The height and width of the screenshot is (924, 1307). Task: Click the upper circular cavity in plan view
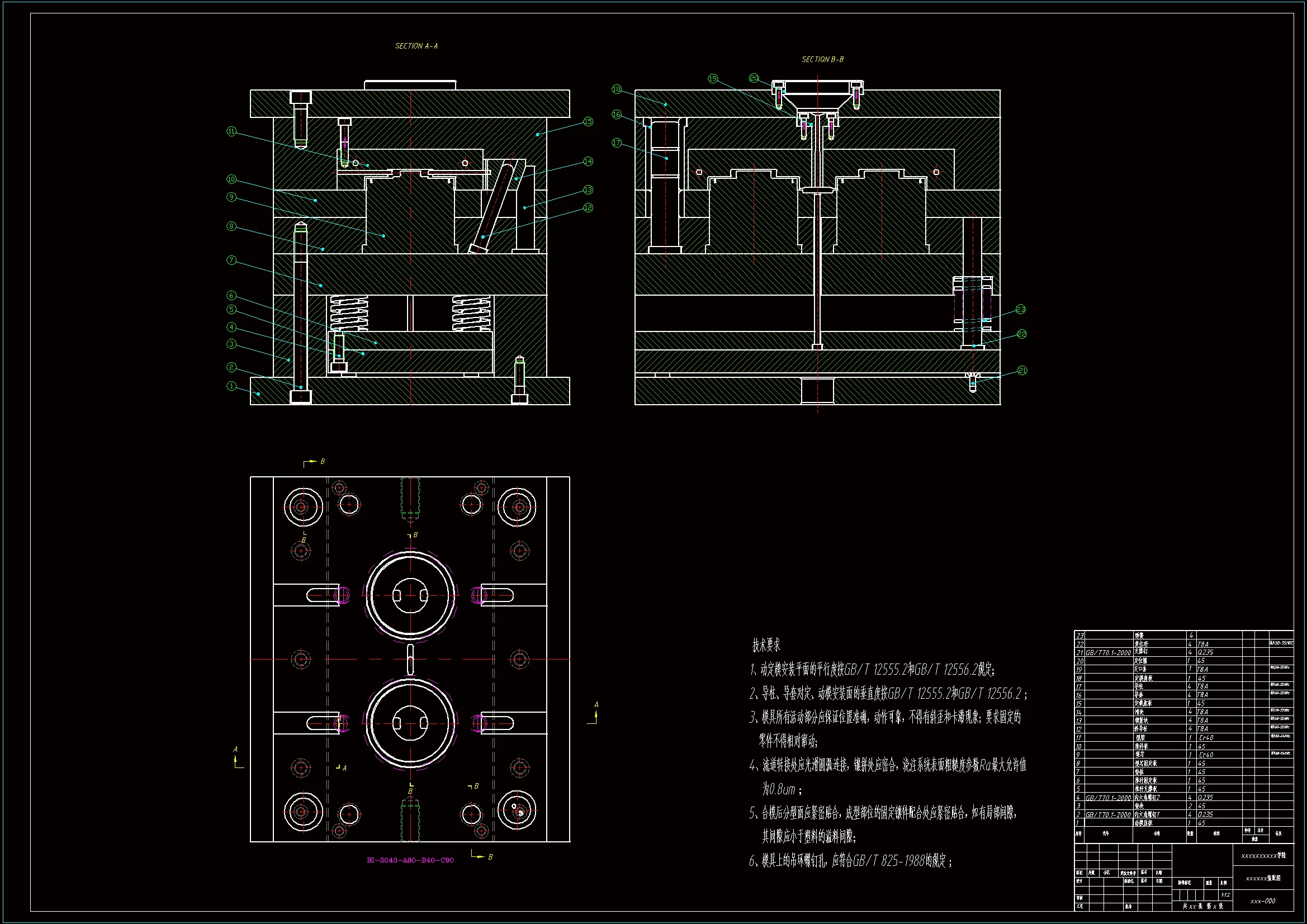coord(410,595)
